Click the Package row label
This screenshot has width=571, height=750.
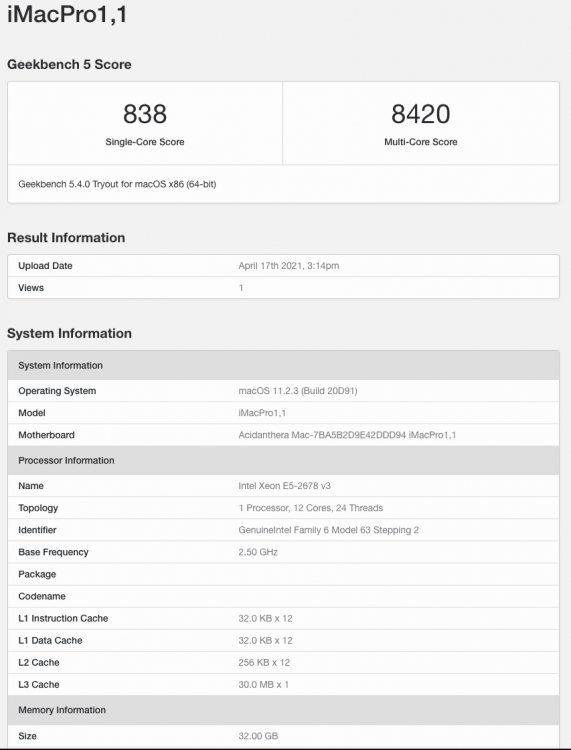pyautogui.click(x=37, y=574)
